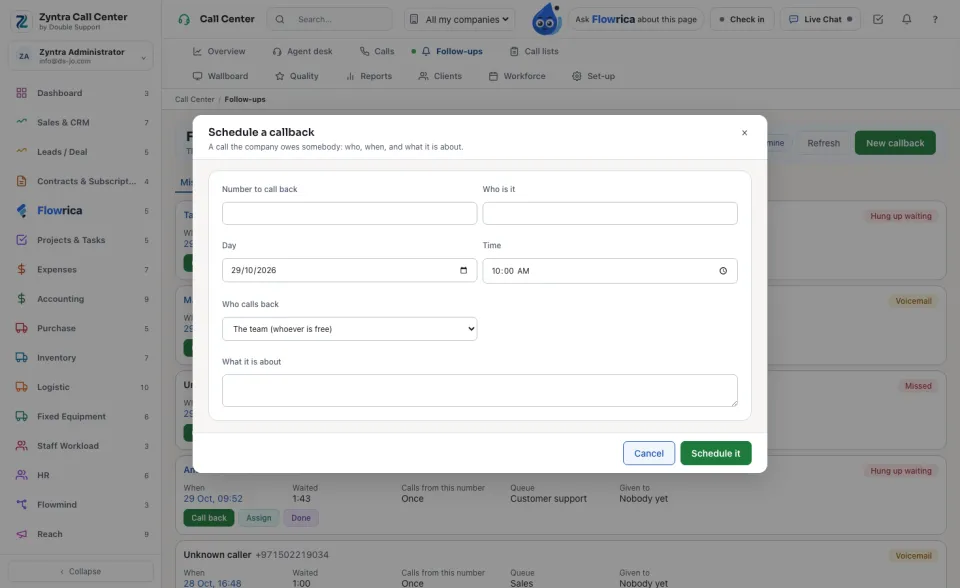960x588 pixels.
Task: Open the HR sidebar item
Action: [x=81, y=475]
